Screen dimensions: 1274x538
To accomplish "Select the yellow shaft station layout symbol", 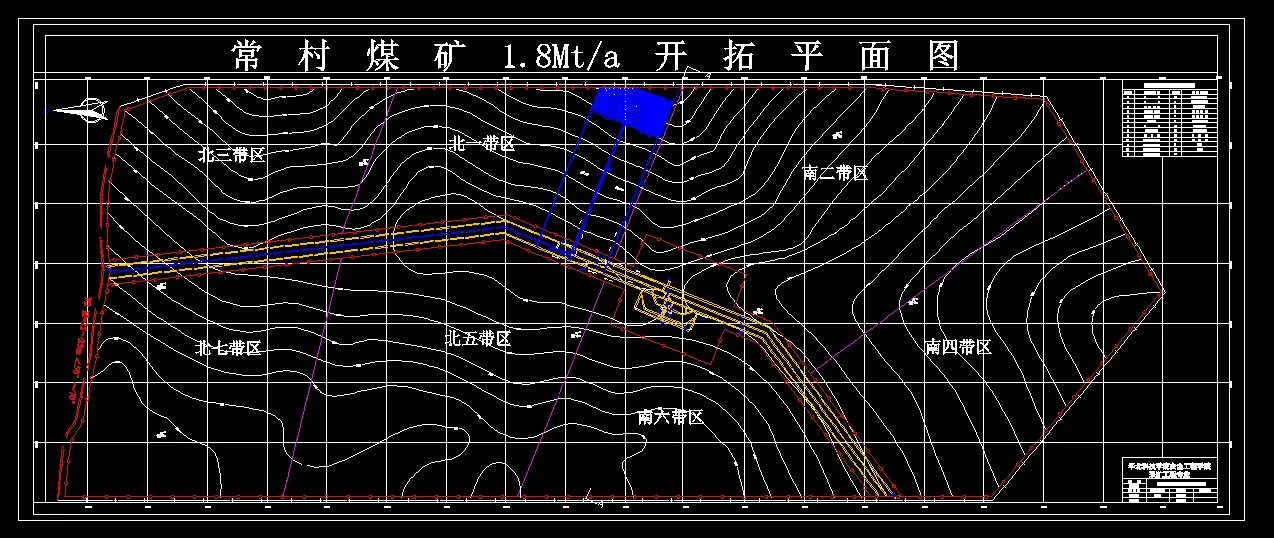I will pyautogui.click(x=667, y=308).
